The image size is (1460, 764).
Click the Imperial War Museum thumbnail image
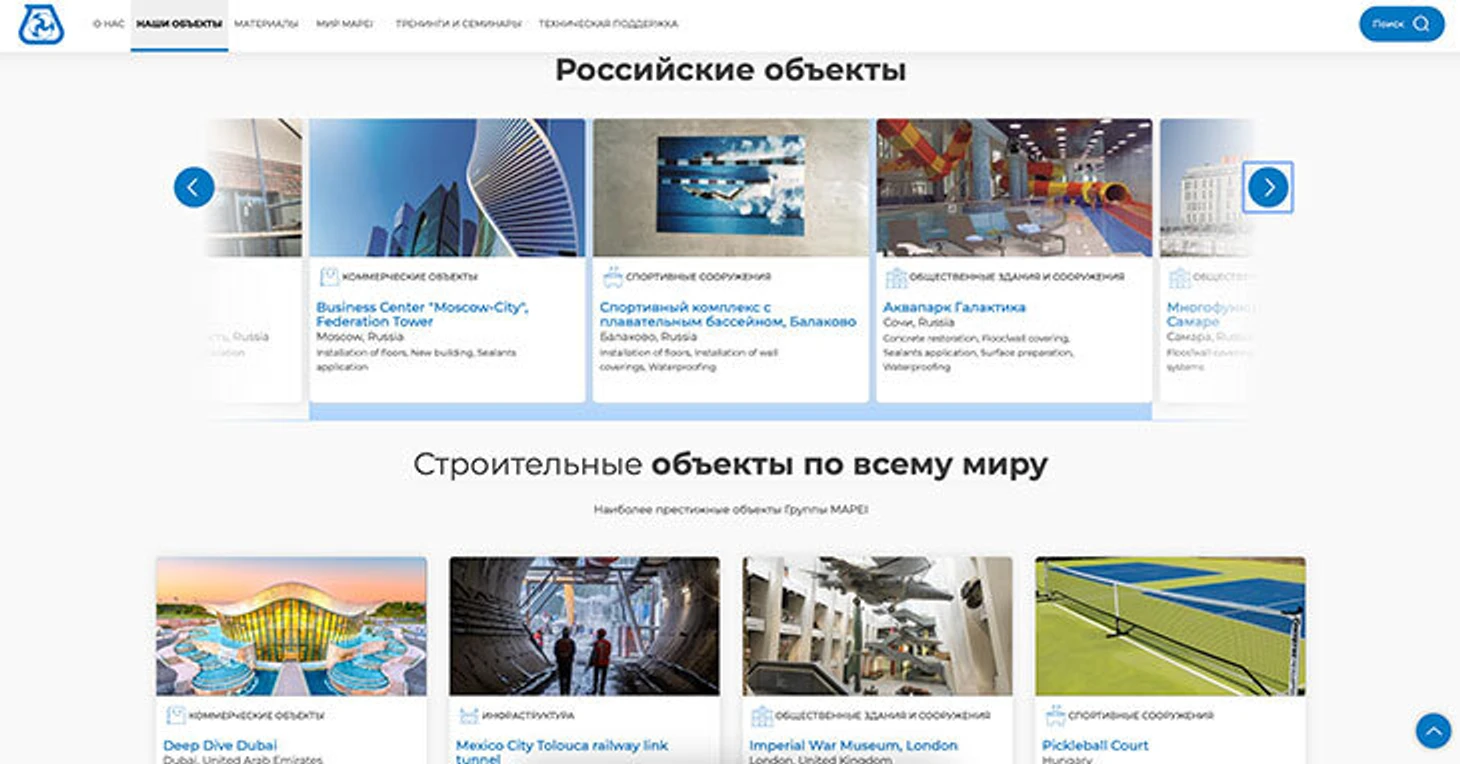coord(878,626)
